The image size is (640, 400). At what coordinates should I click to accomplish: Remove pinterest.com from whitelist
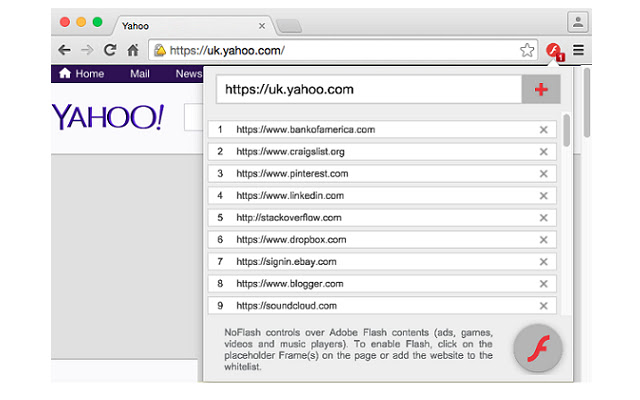tap(543, 174)
